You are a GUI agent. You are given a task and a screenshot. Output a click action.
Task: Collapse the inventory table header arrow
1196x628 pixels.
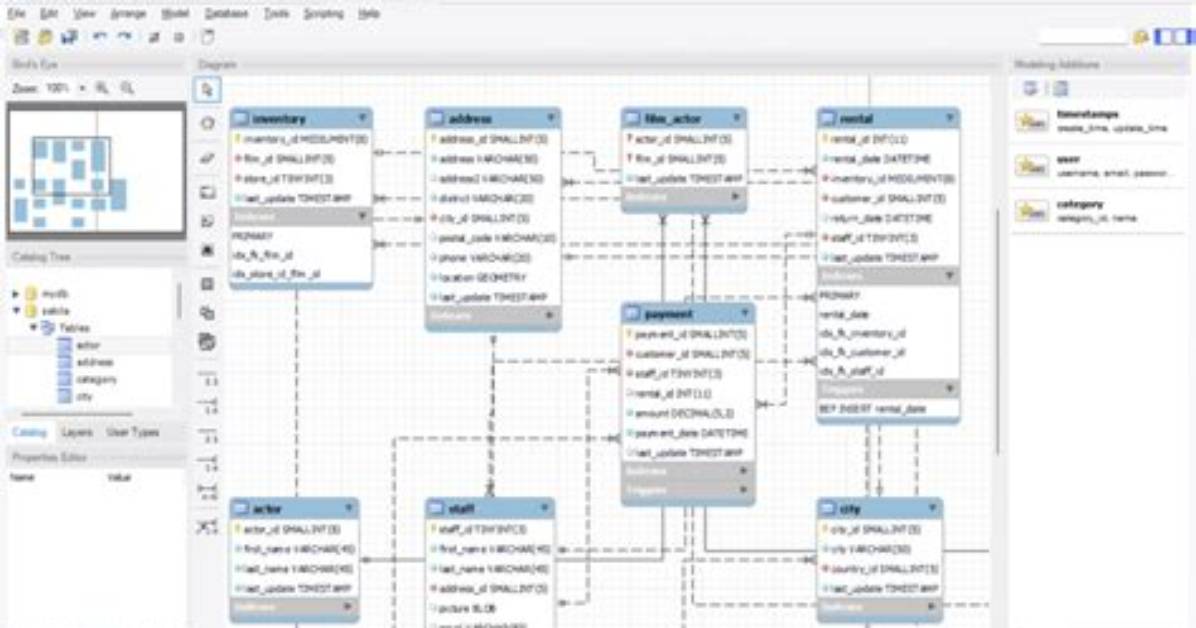point(362,118)
